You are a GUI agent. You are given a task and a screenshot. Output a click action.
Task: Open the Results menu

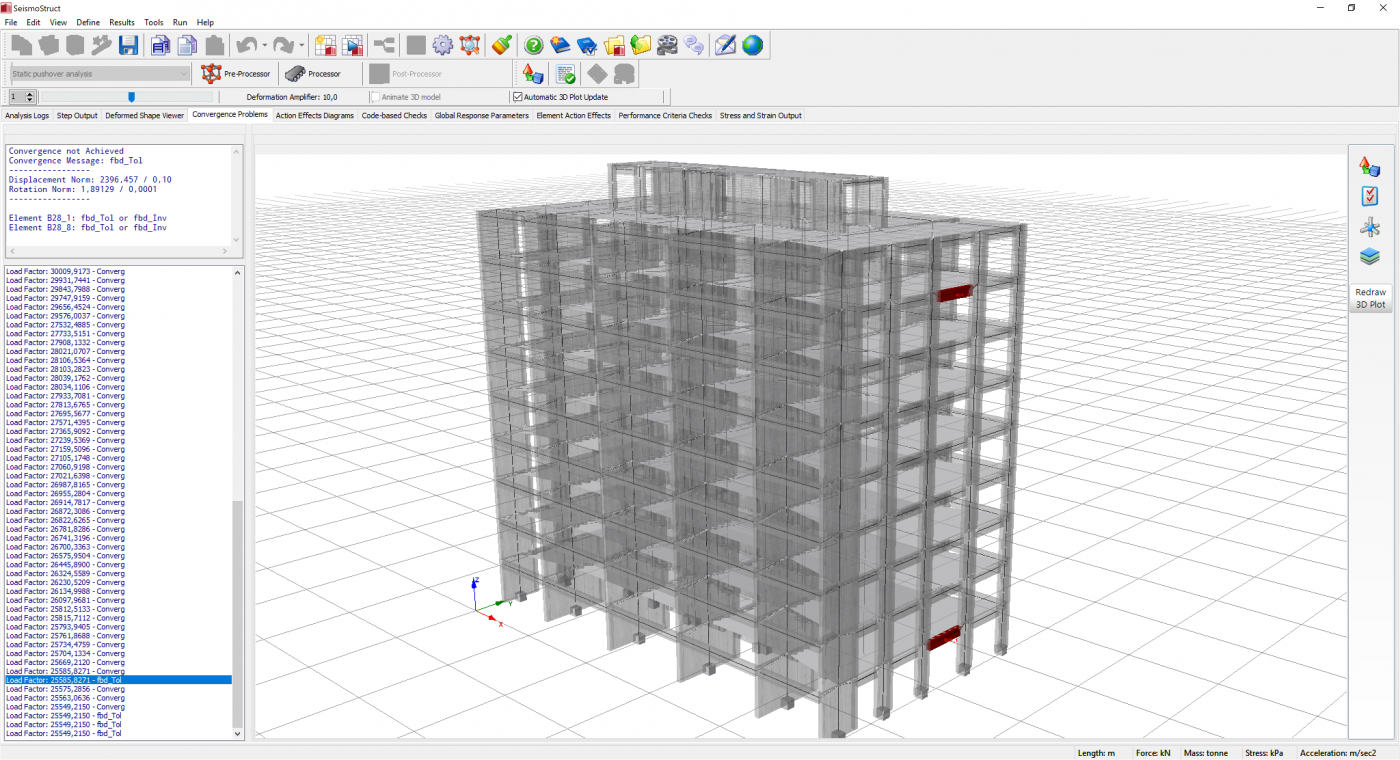122,22
